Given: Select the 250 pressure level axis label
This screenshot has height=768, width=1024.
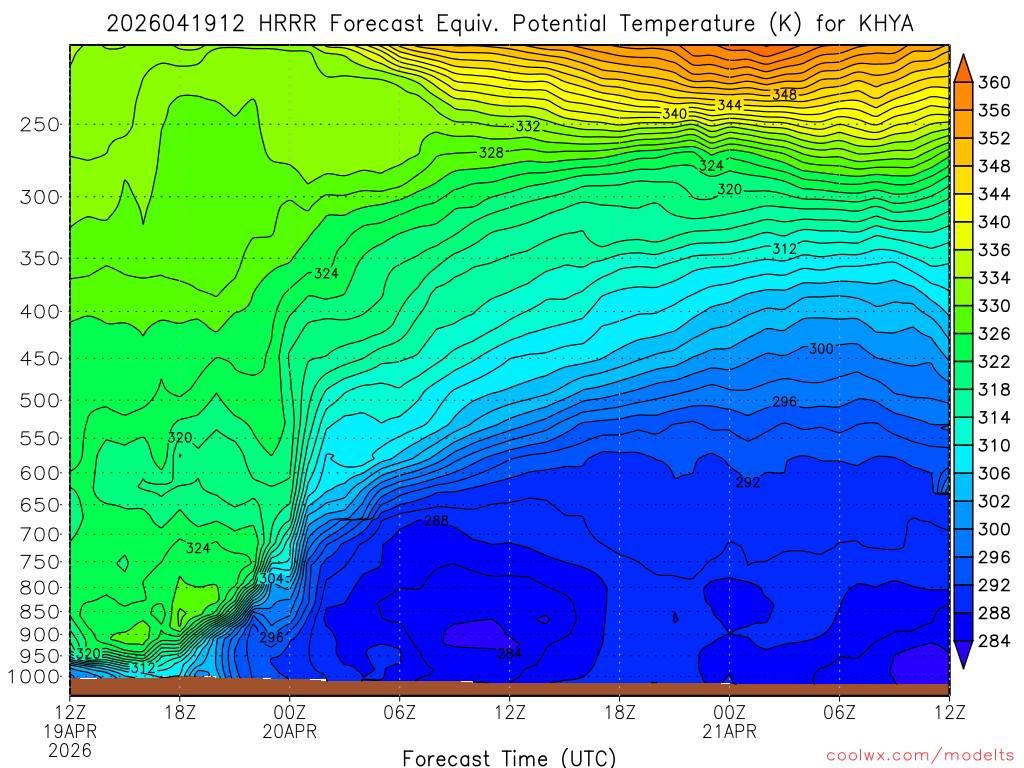Looking at the screenshot, I should coord(40,124).
